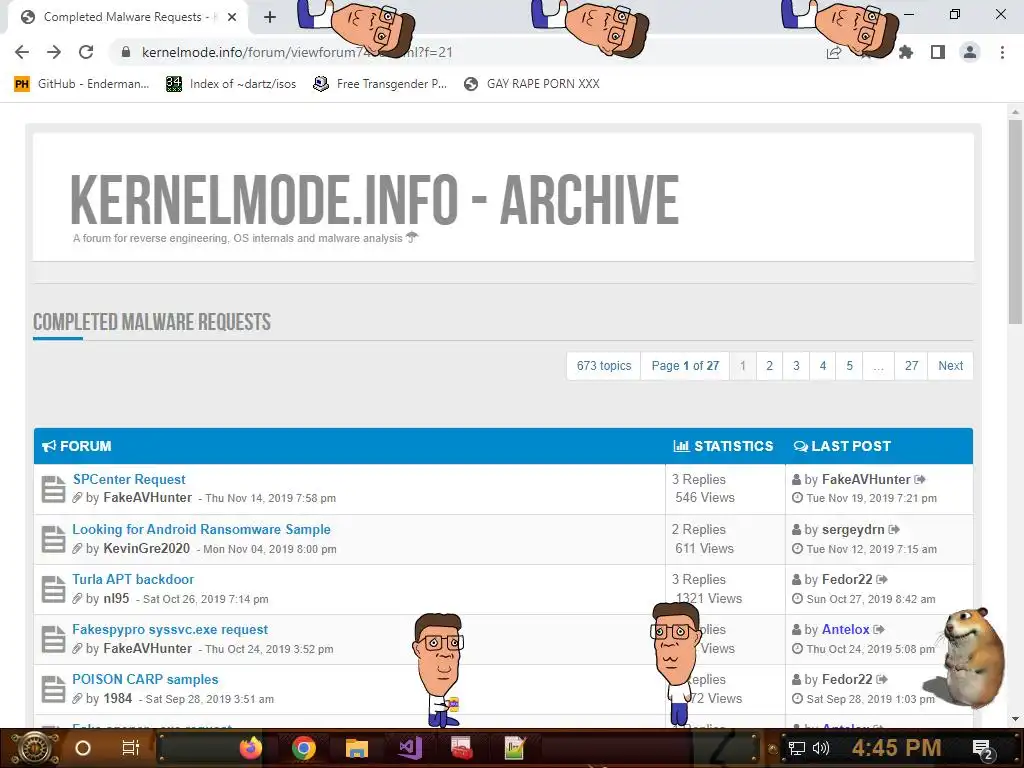View site security lock info
This screenshot has width=1024, height=768.
[x=126, y=52]
